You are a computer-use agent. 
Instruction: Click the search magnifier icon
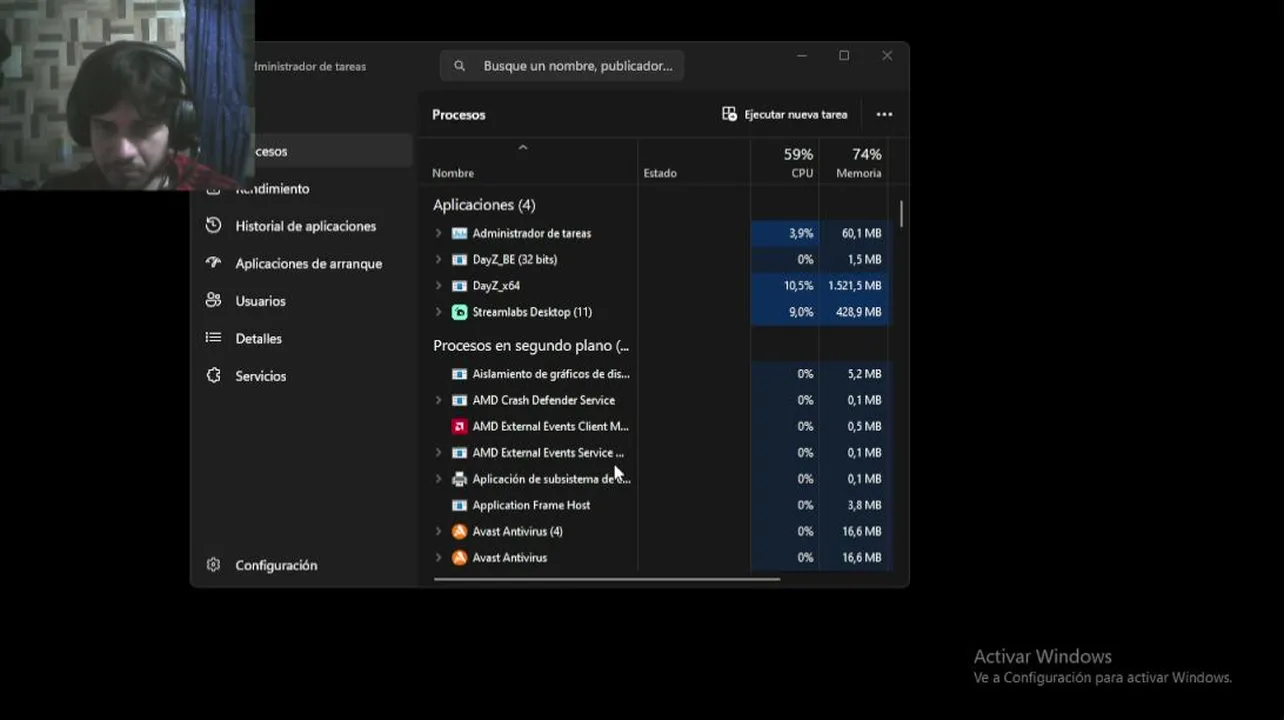click(460, 66)
